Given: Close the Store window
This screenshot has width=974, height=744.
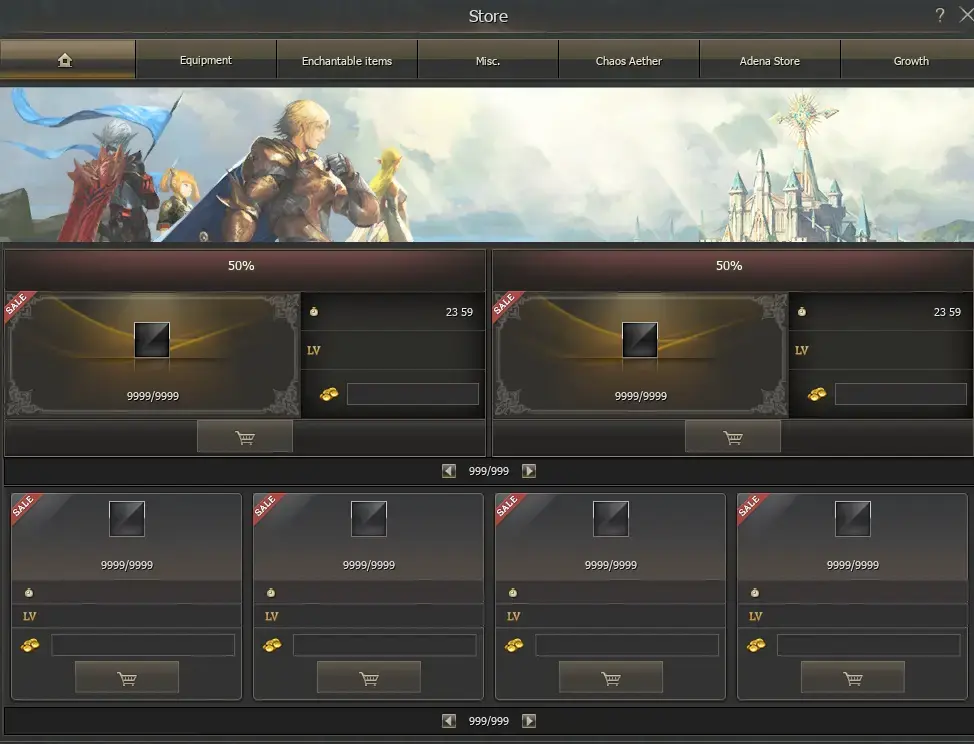Looking at the screenshot, I should click(966, 15).
